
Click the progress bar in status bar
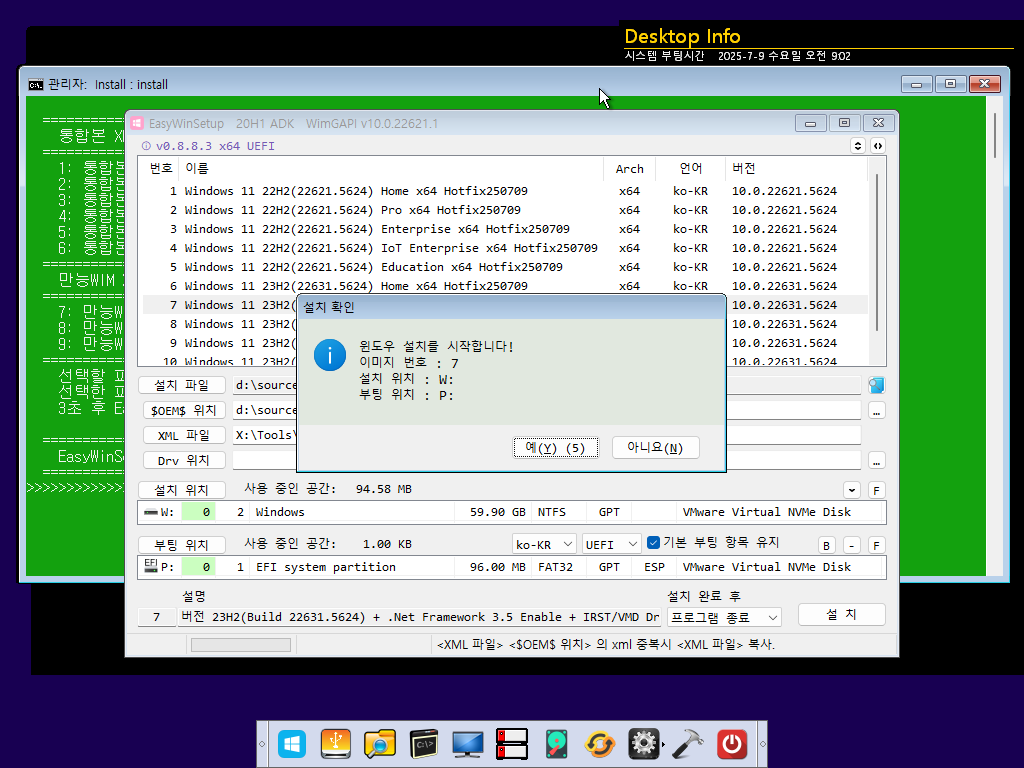tap(241, 645)
